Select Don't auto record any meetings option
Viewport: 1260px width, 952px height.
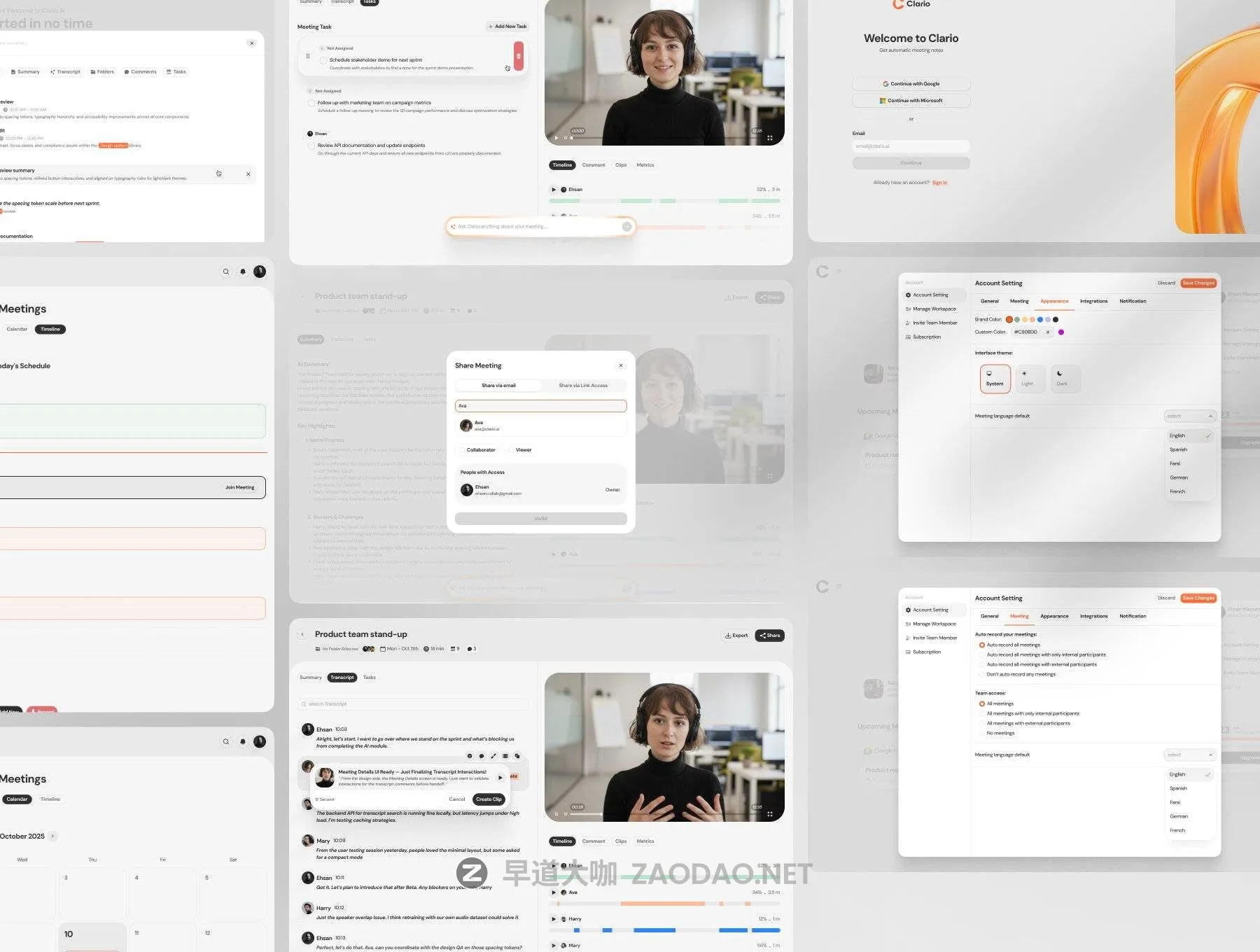click(x=982, y=675)
